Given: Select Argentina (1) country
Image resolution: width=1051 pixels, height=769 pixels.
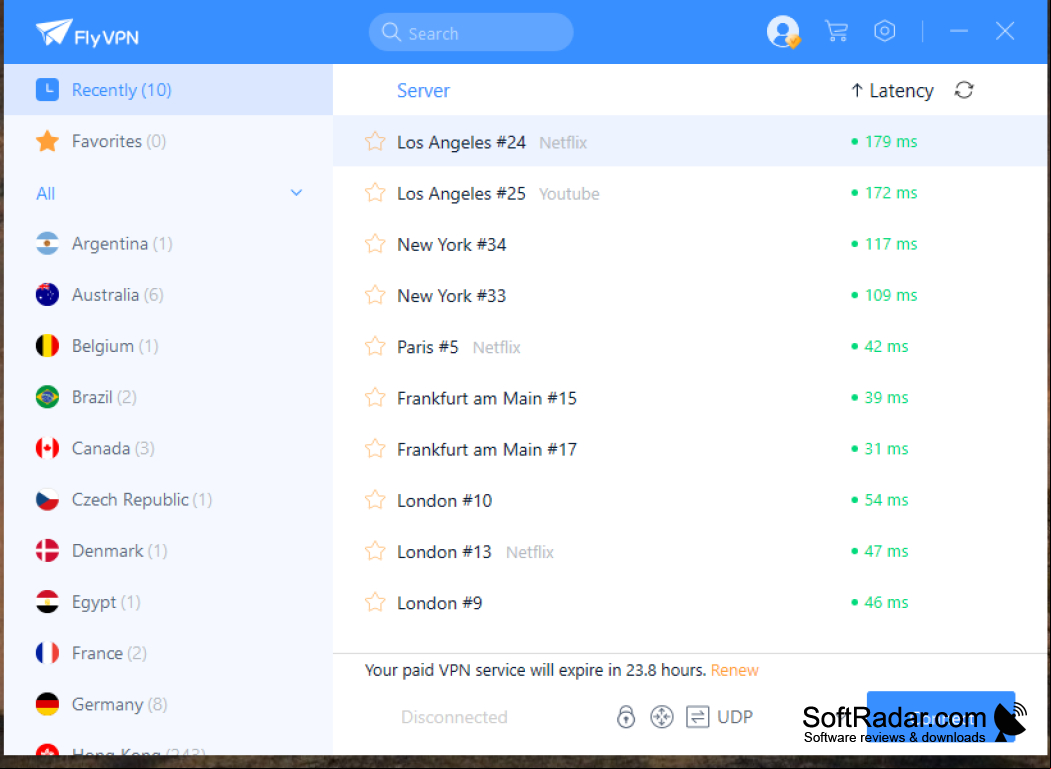Looking at the screenshot, I should click(x=168, y=243).
